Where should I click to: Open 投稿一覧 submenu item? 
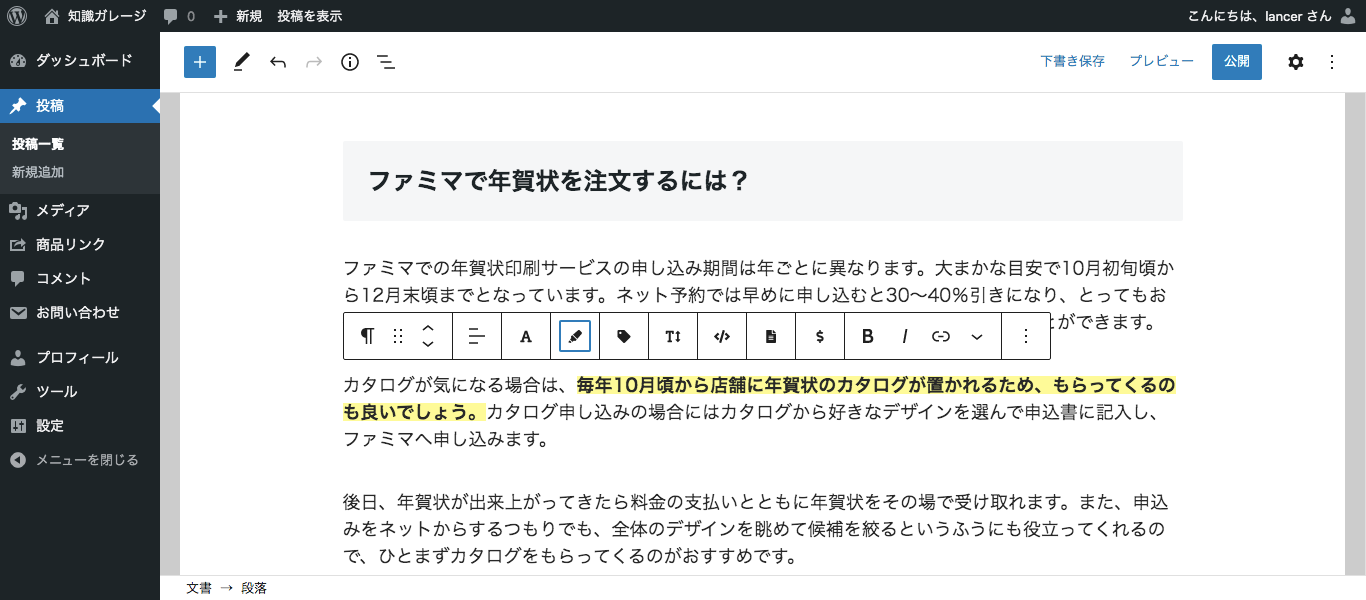point(38,144)
